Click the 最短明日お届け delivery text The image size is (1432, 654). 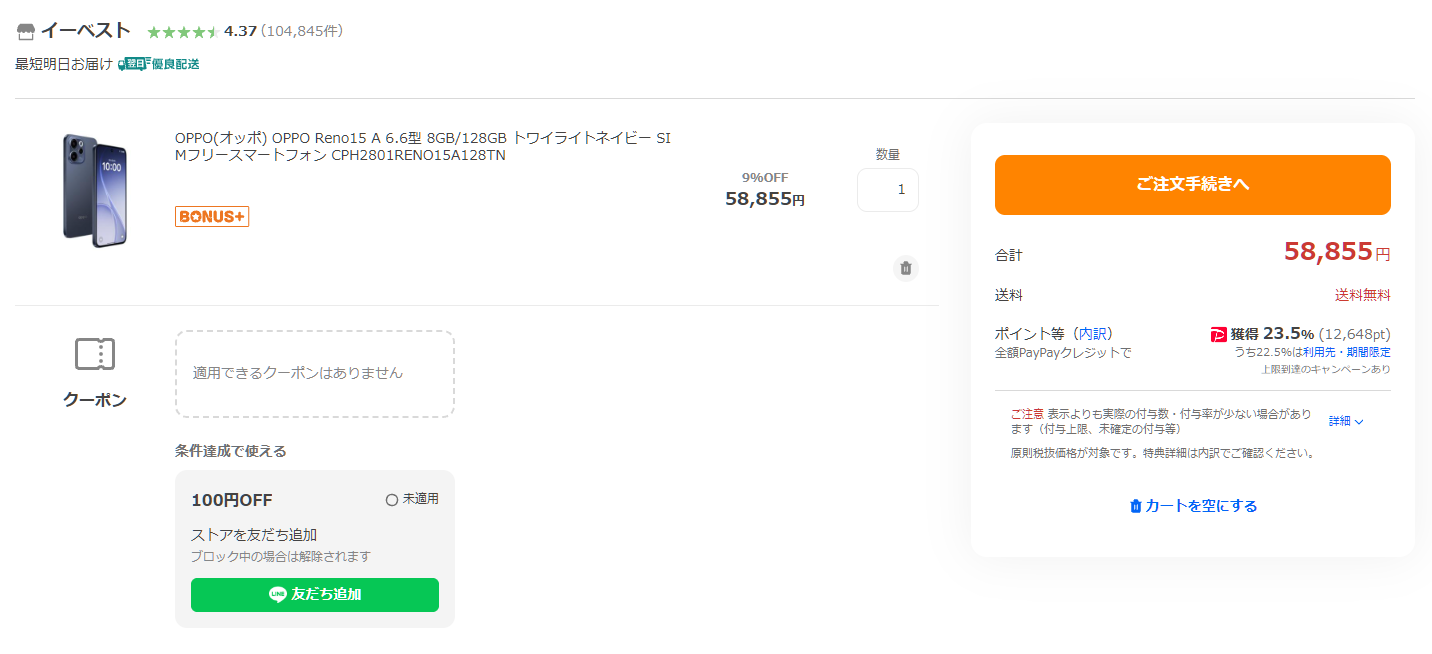coord(64,64)
